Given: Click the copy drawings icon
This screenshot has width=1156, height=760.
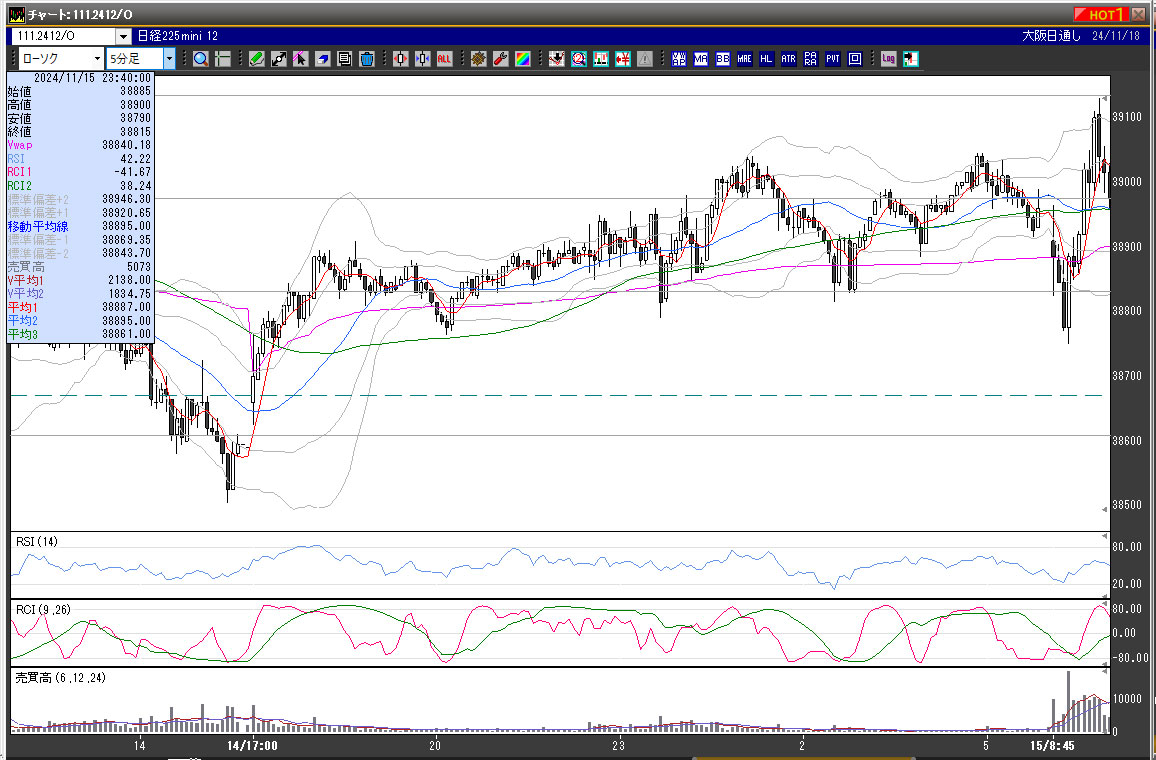Looking at the screenshot, I should tap(344, 59).
